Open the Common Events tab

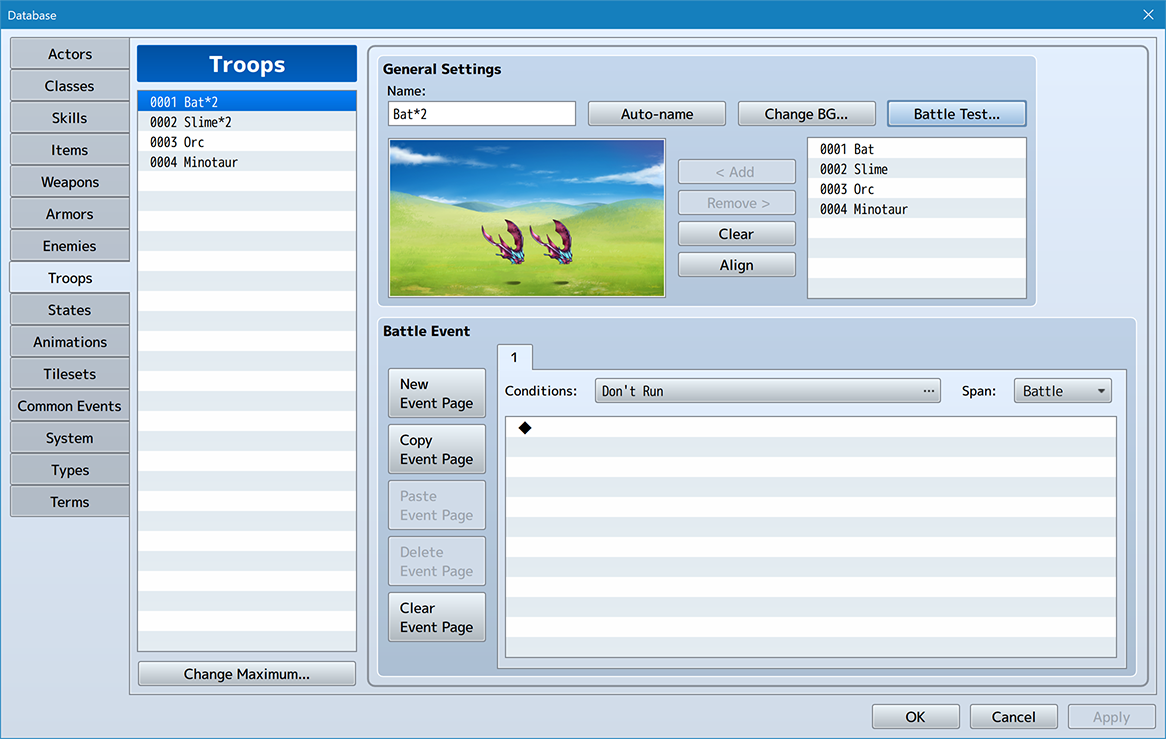tap(70, 406)
